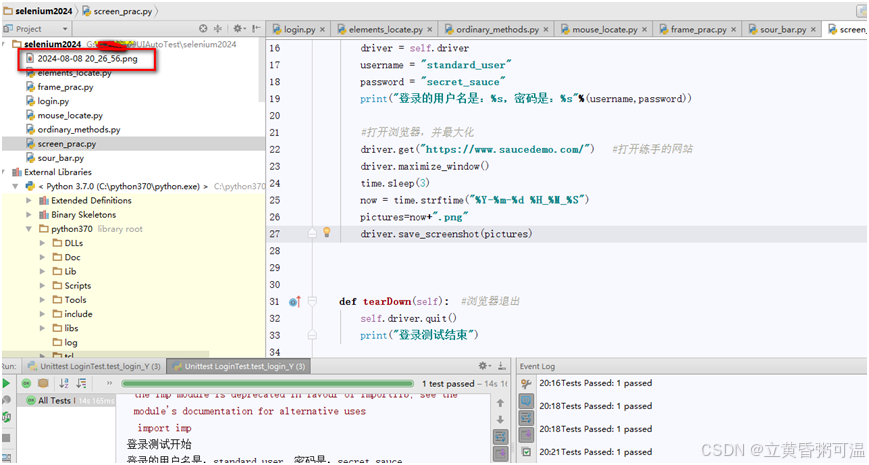The width and height of the screenshot is (869, 465).
Task: Expand the Lib folder
Action: click(x=42, y=272)
